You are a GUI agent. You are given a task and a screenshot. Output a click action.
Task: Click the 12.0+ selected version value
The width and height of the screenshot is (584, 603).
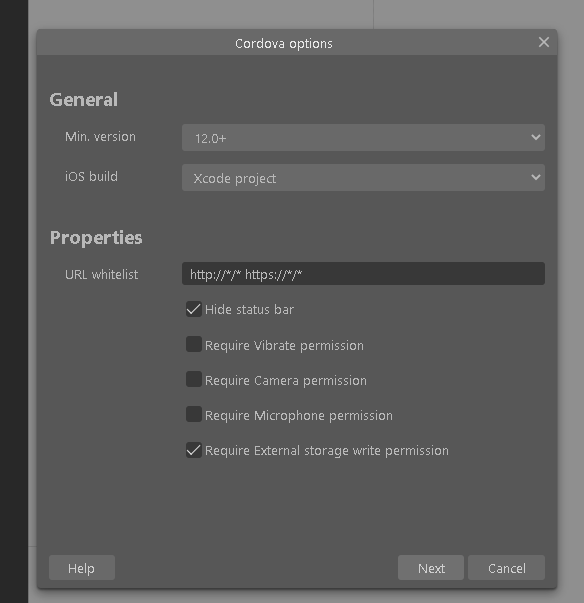(210, 138)
